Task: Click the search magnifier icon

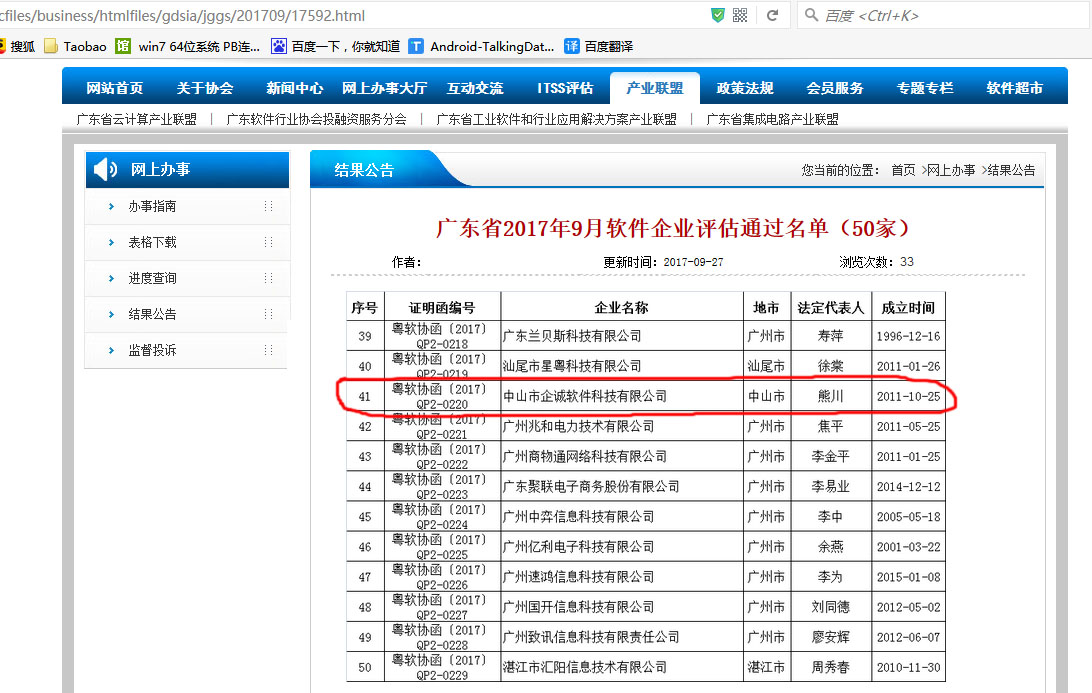Action: [811, 15]
